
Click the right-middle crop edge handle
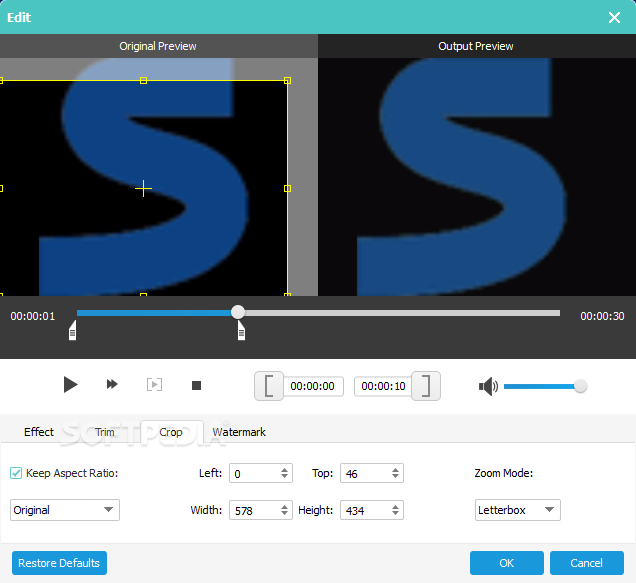[287, 189]
